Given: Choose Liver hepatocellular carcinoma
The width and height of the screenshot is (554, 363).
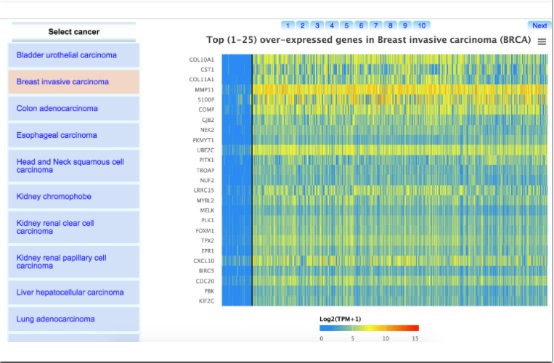Looking at the screenshot, I should [74, 292].
